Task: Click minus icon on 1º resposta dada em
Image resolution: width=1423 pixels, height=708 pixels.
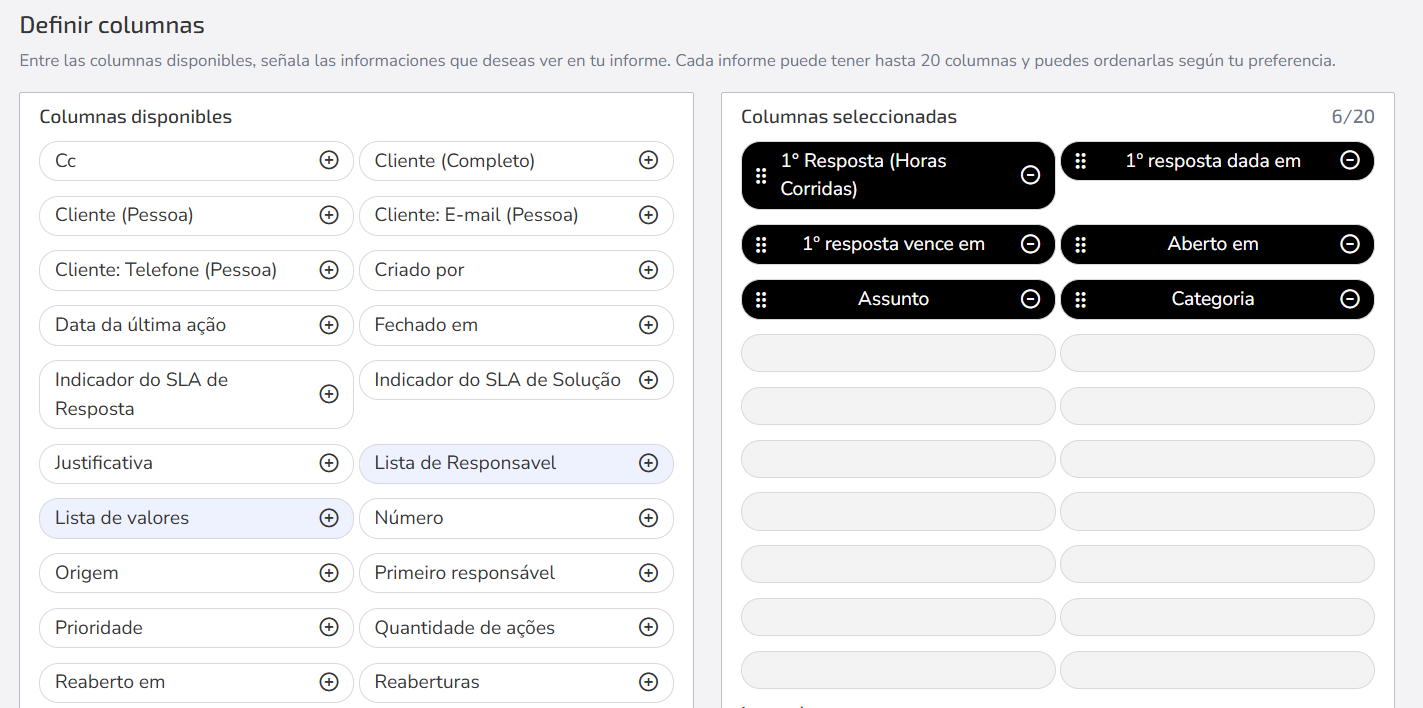Action: (x=1350, y=160)
